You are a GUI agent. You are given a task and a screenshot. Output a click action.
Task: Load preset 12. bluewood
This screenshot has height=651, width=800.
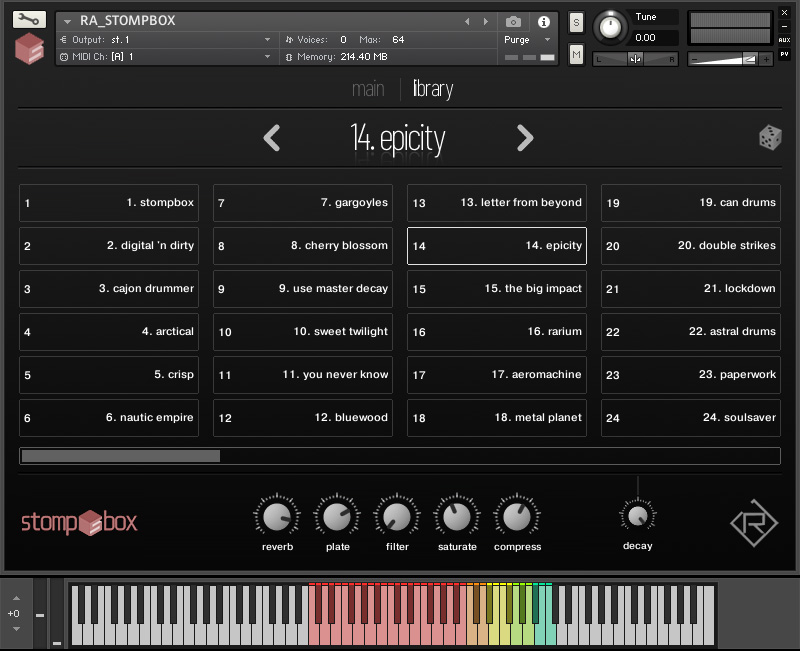pos(303,418)
